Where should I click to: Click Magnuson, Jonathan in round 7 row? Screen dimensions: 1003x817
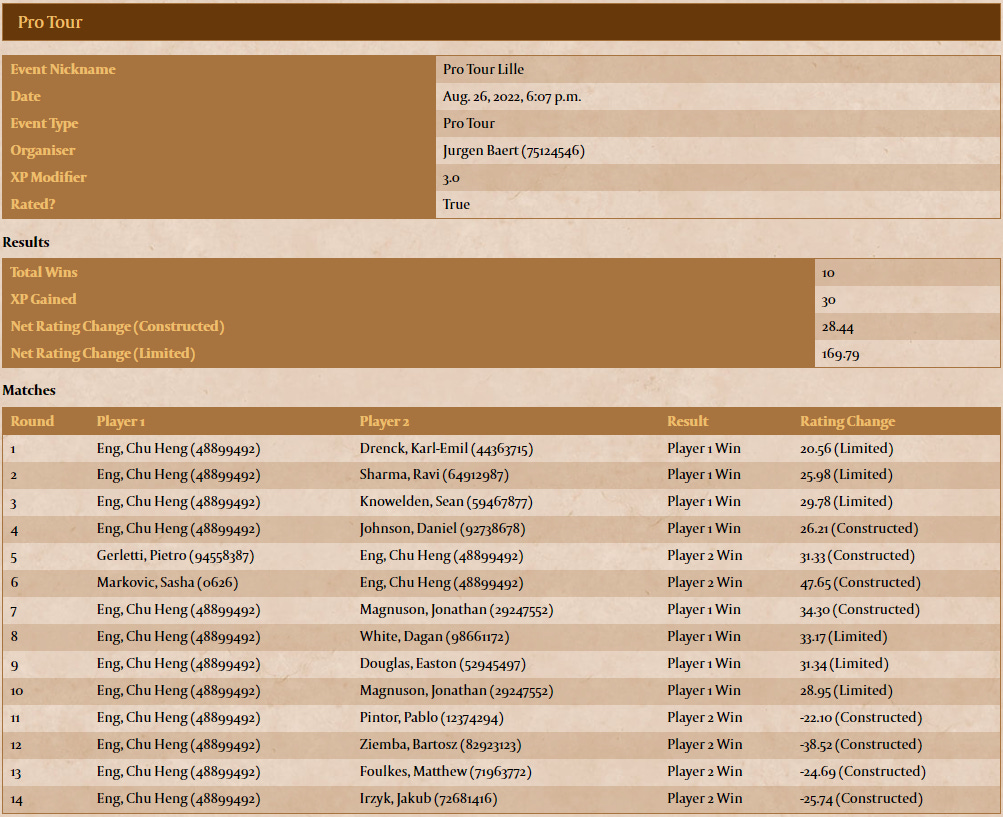[456, 610]
